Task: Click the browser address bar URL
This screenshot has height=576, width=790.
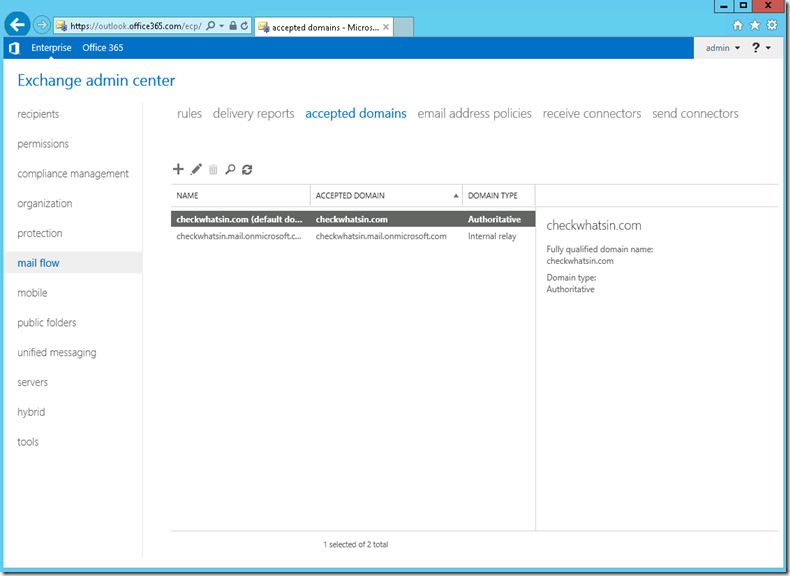Action: pyautogui.click(x=136, y=26)
